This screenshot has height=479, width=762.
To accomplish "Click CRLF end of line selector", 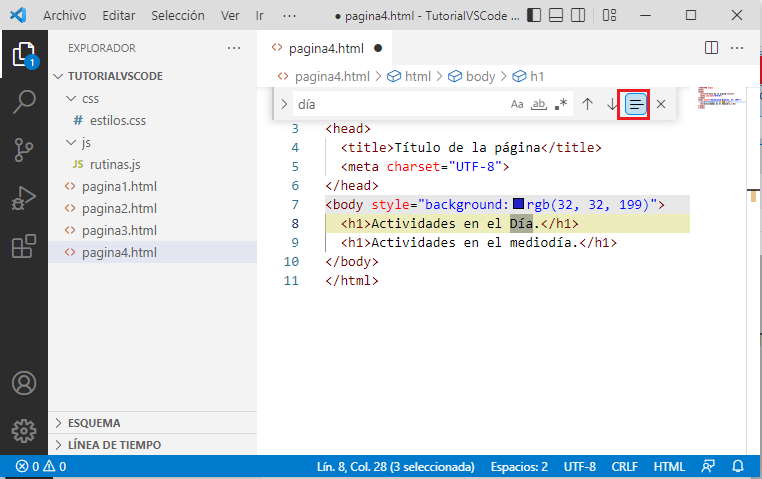I will tap(624, 466).
